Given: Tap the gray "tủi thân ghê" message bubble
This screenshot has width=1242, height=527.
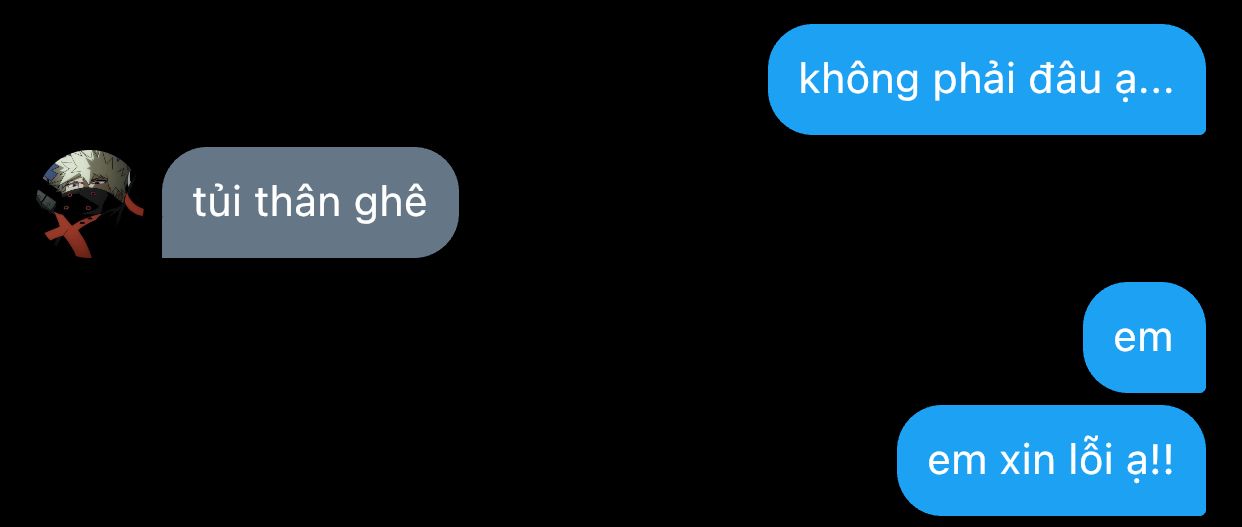Looking at the screenshot, I should (310, 202).
